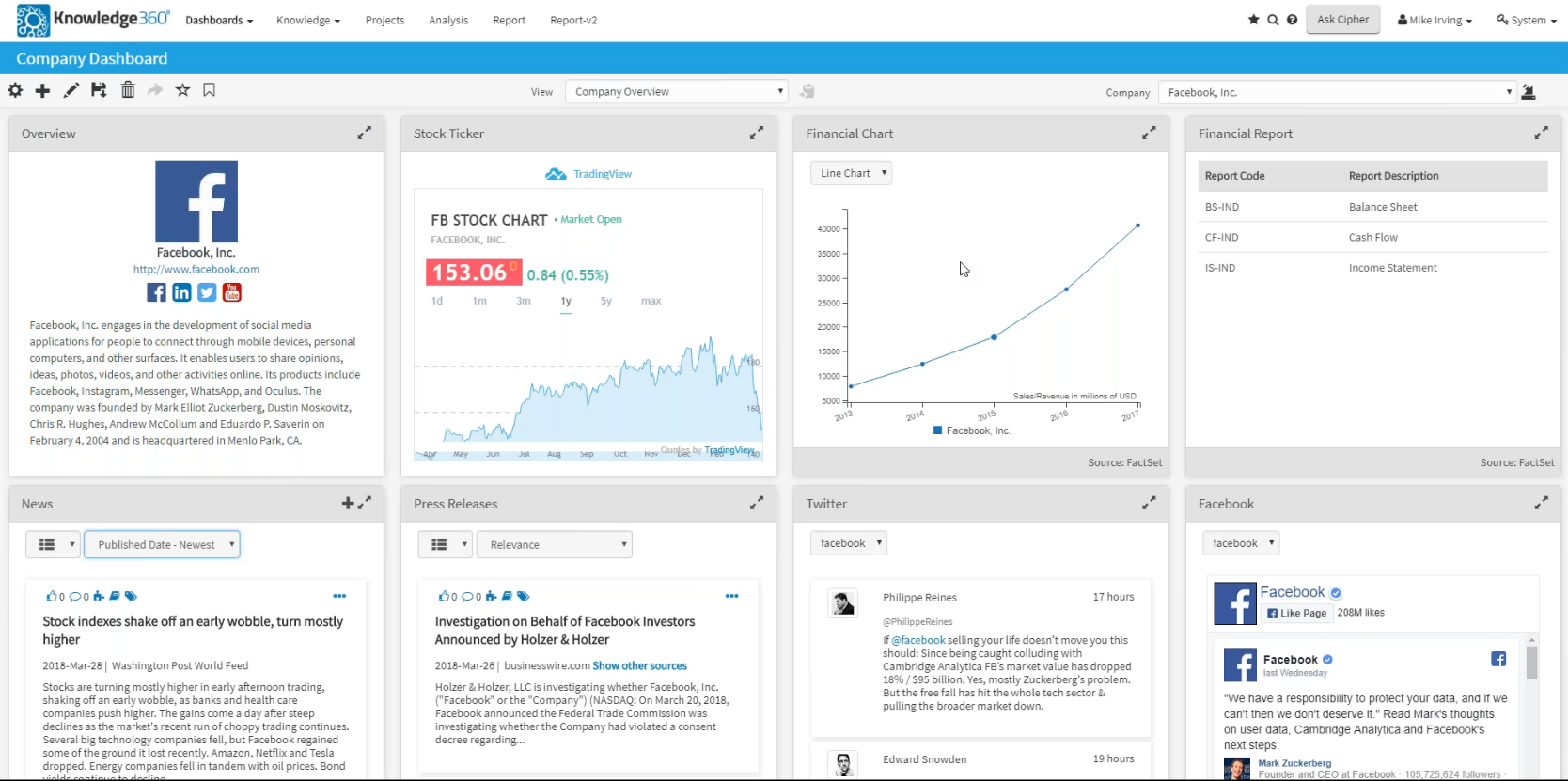1568x781 pixels.
Task: Click the star favorite toolbar icon
Action: click(x=182, y=90)
